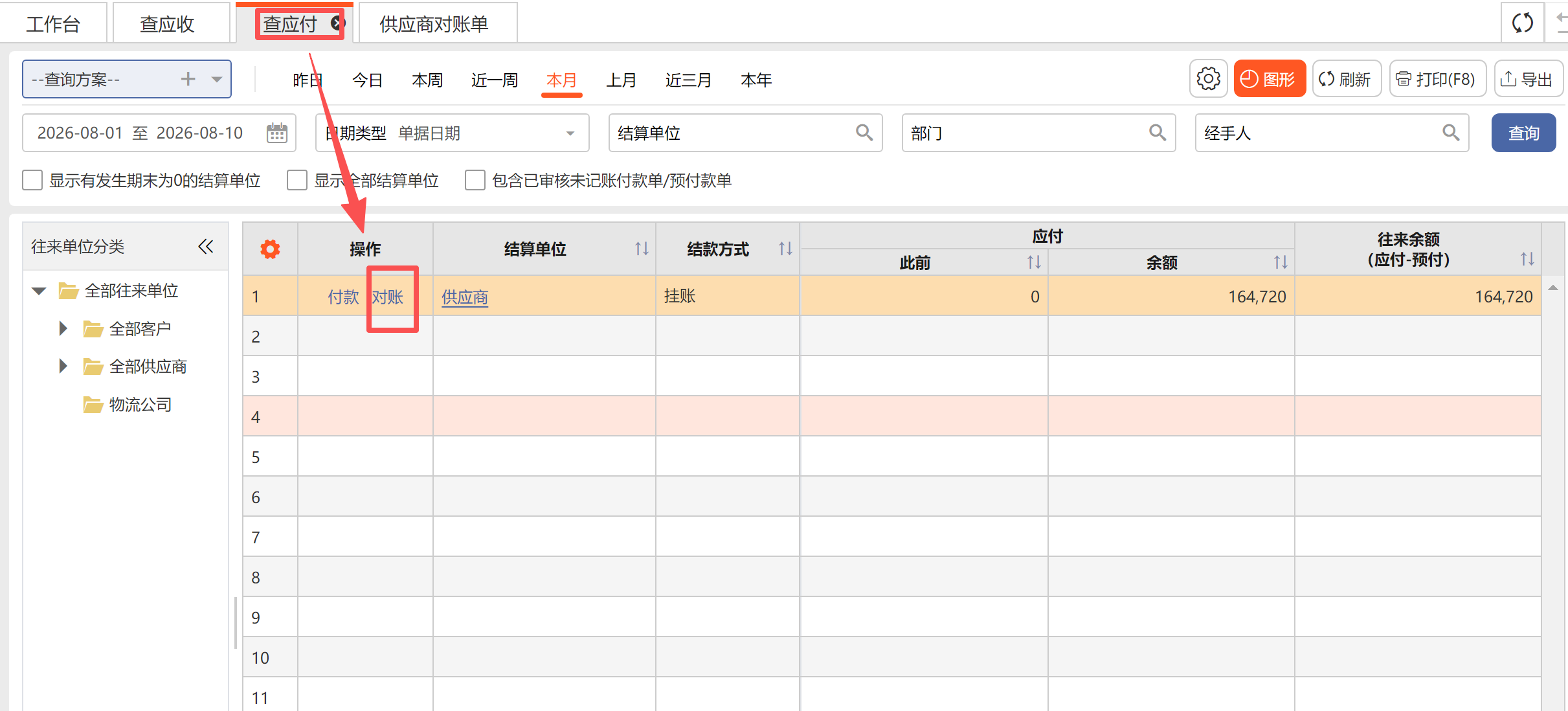Sort by 结款方式 column
Screen dimensions: 1568x711
[x=785, y=249]
